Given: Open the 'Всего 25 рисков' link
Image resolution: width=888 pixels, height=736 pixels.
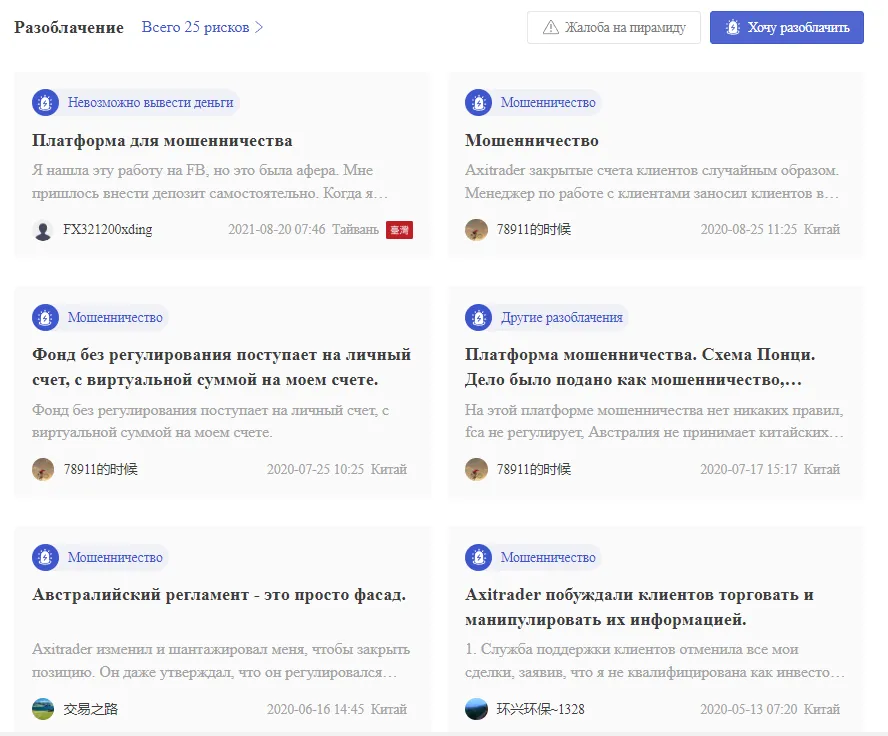Looking at the screenshot, I should click(x=202, y=27).
